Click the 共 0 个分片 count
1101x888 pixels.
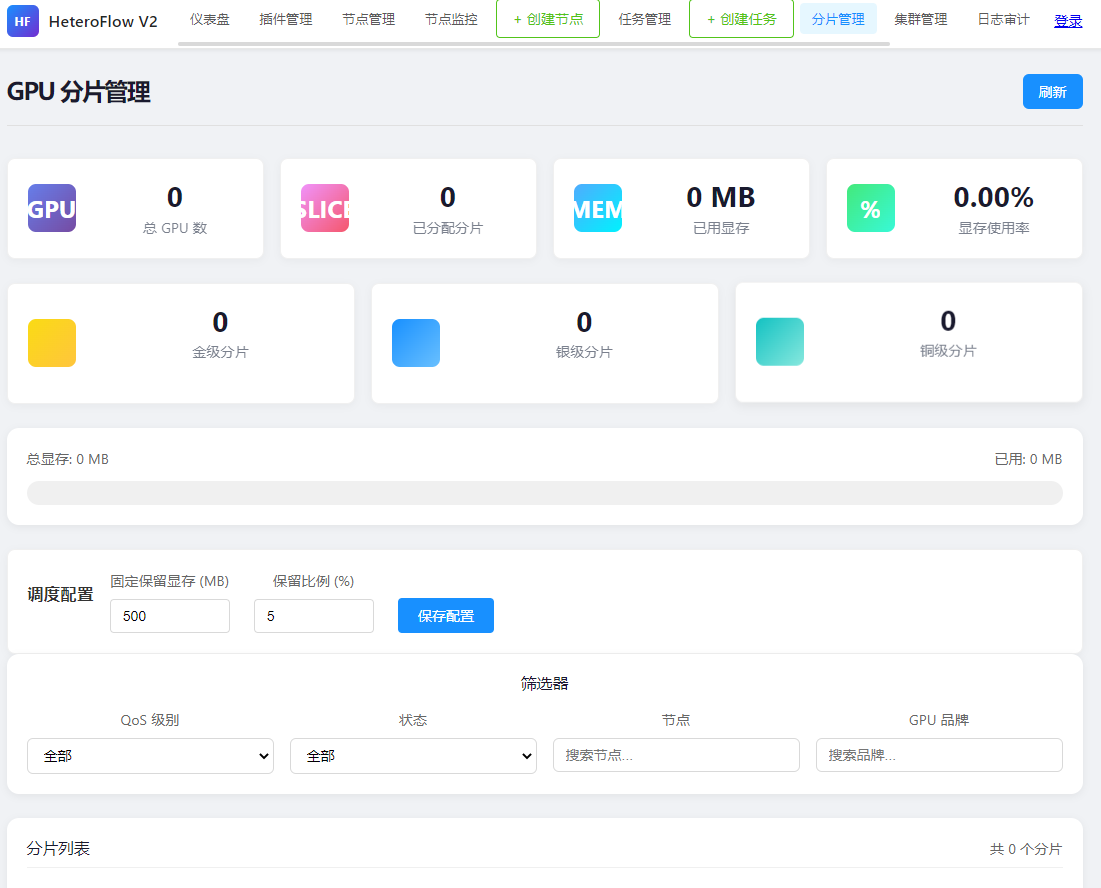(x=1026, y=849)
